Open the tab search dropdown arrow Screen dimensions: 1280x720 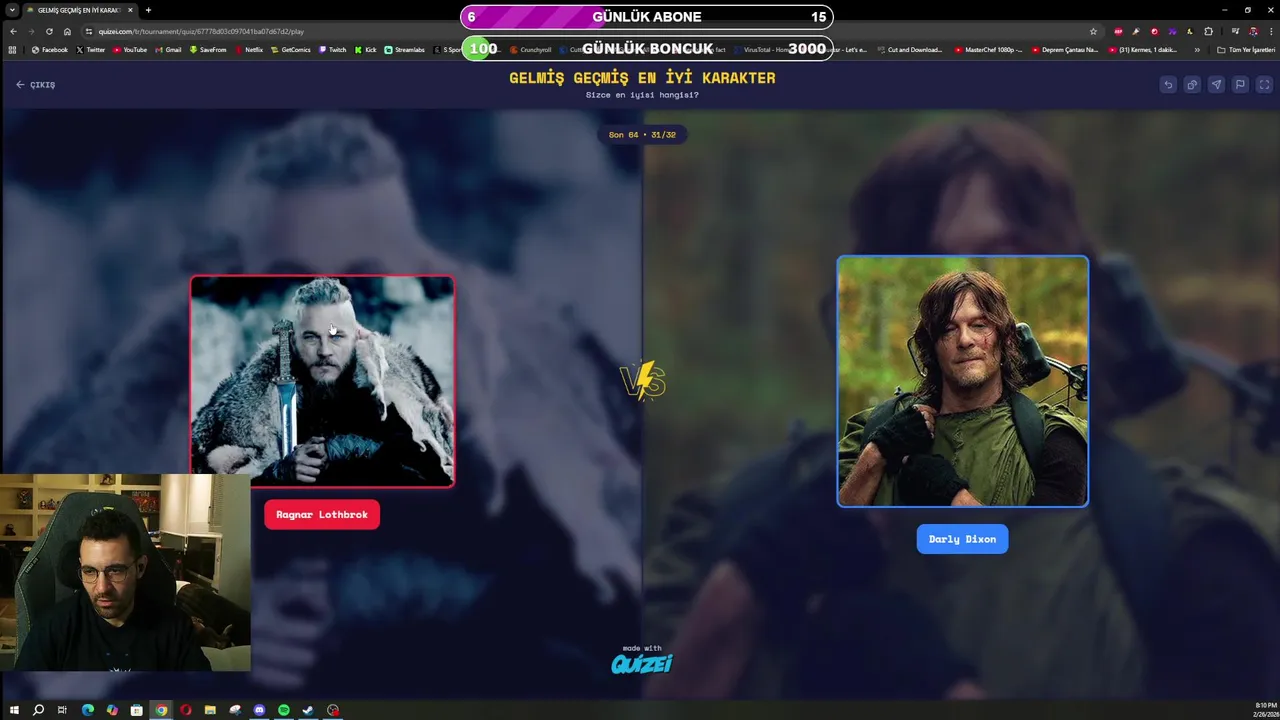click(12, 10)
